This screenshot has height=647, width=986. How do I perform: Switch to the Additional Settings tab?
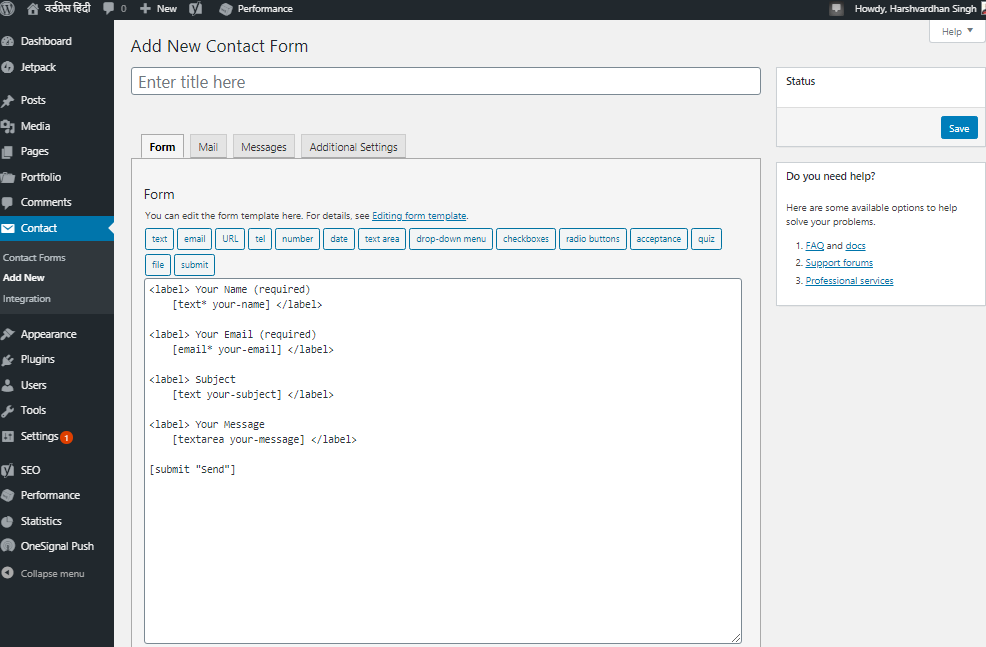coord(353,147)
